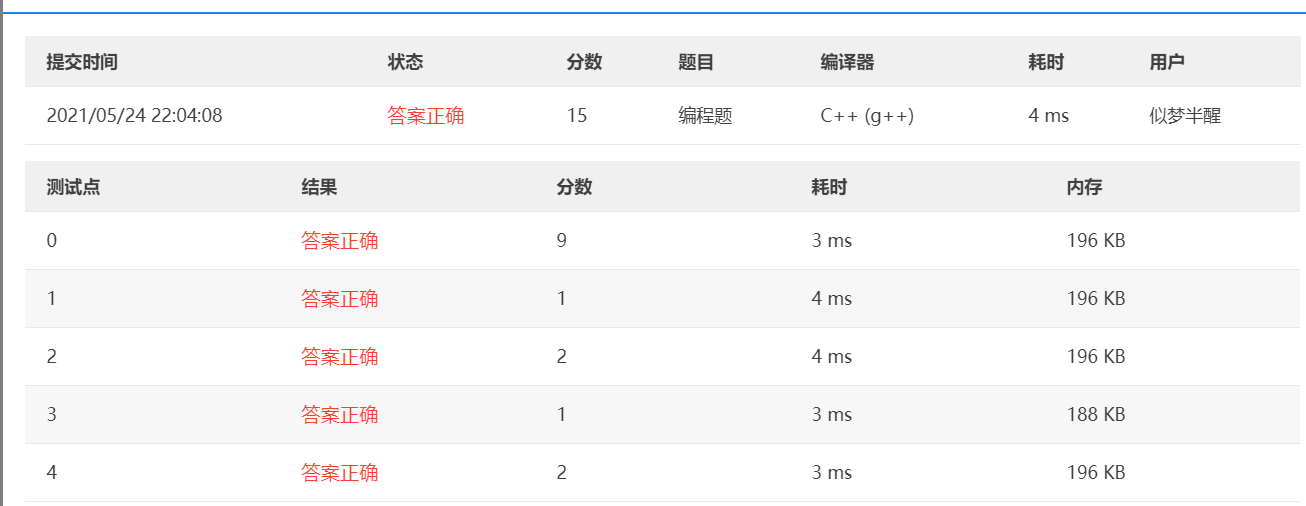Viewport: 1306px width, 506px height.
Task: Click the total score value 15
Action: (577, 116)
